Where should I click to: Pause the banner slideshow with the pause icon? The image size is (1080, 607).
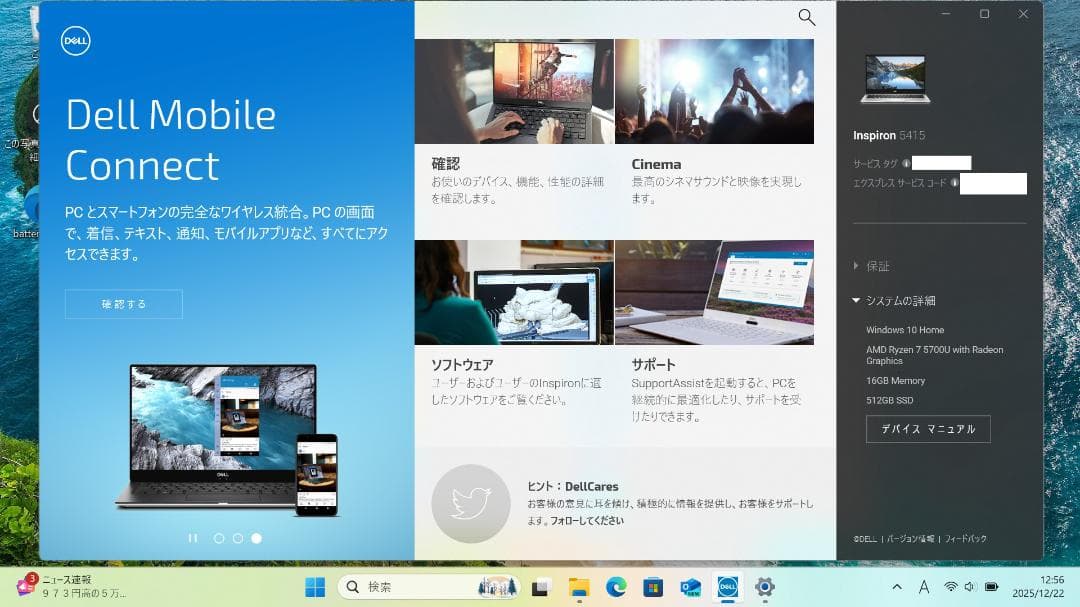tap(193, 538)
